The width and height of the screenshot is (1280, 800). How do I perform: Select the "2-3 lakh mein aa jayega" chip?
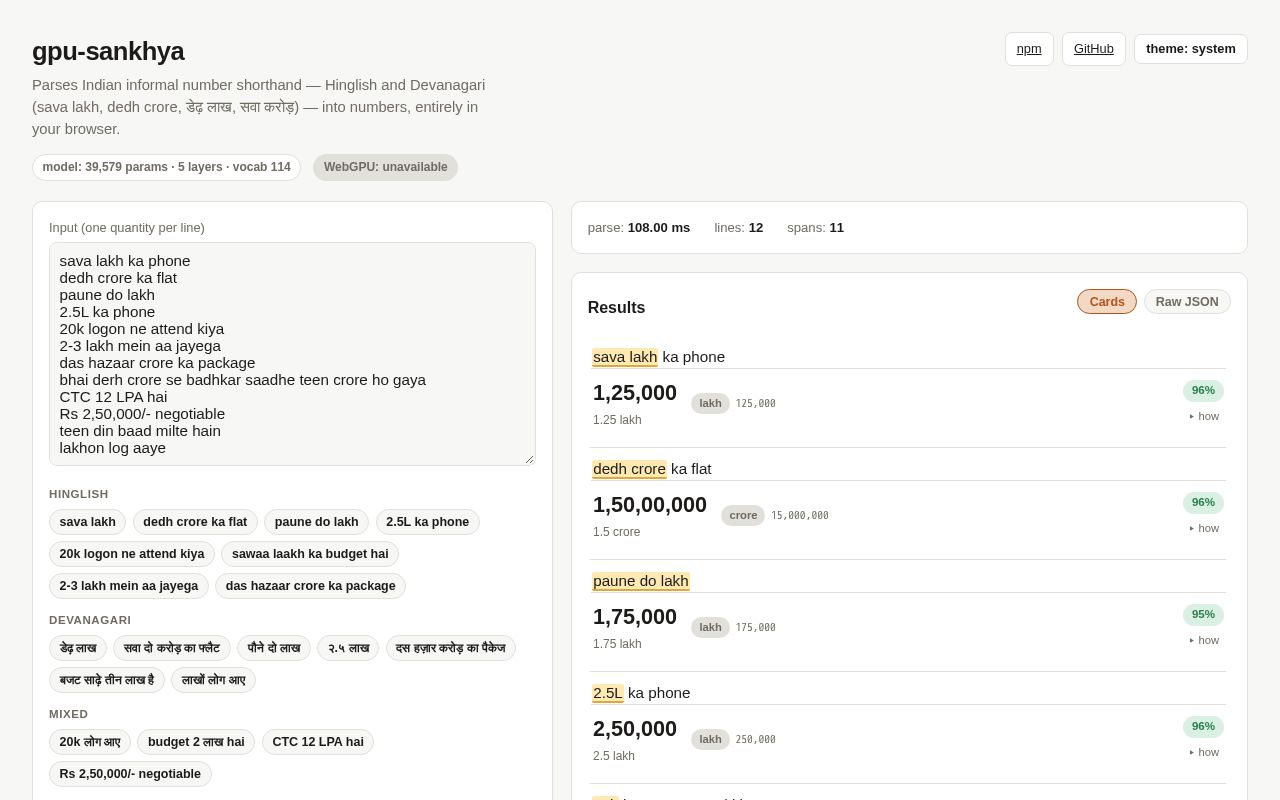pos(129,586)
